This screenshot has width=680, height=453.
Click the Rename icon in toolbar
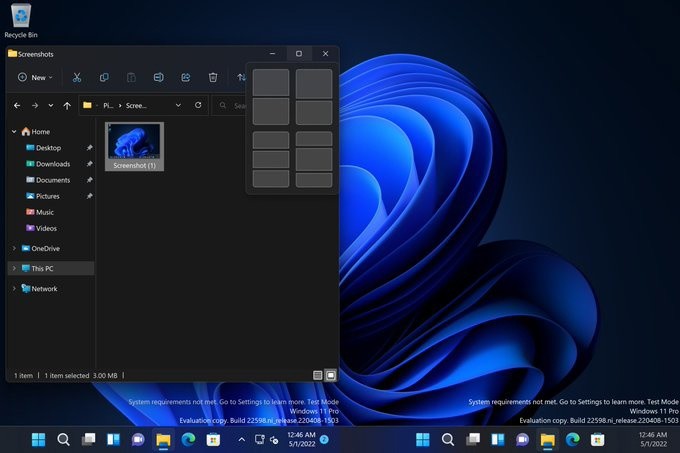click(158, 77)
